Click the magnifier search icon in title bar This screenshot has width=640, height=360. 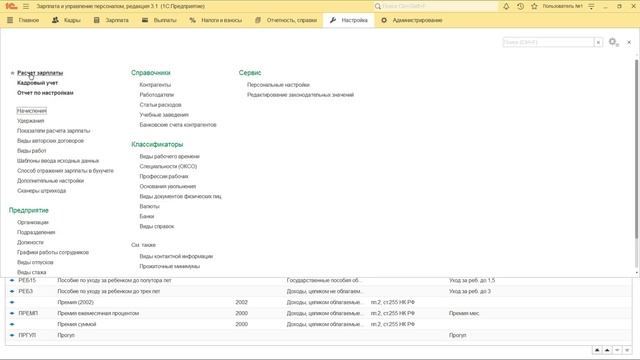[x=378, y=6]
